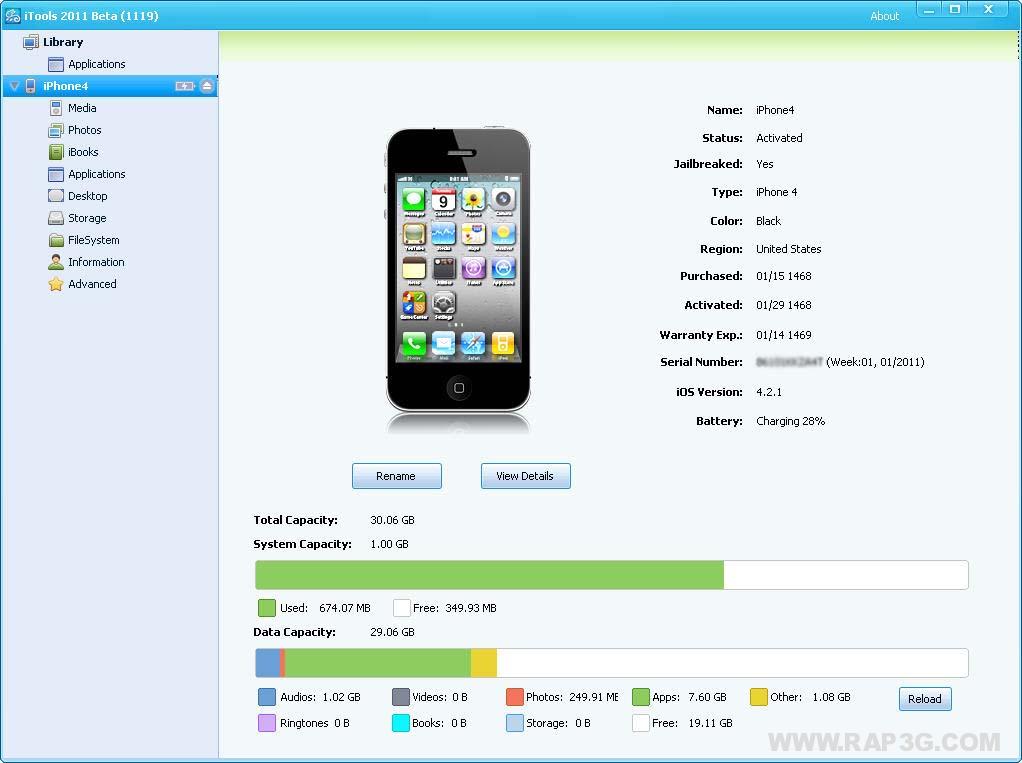Open the Applications icon under Library

[56, 64]
